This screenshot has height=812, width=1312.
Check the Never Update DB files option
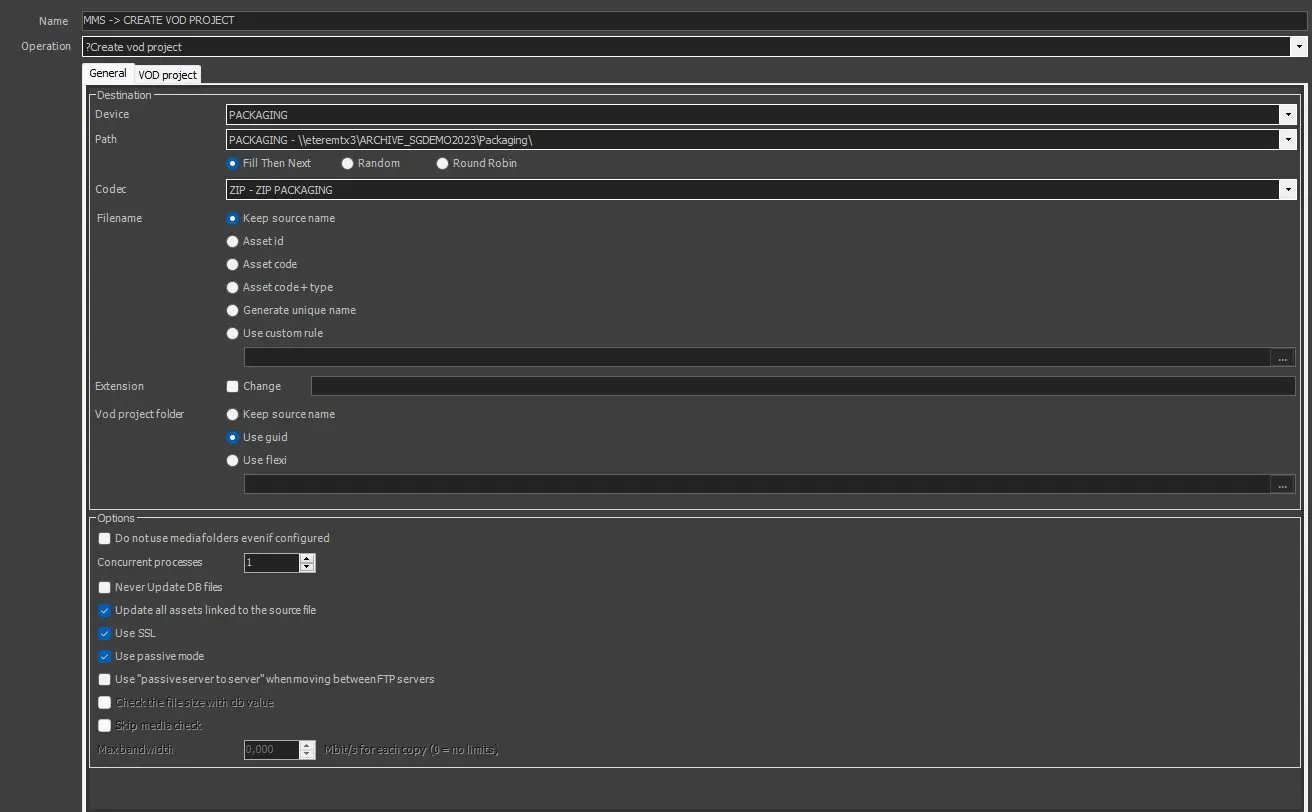tap(105, 587)
